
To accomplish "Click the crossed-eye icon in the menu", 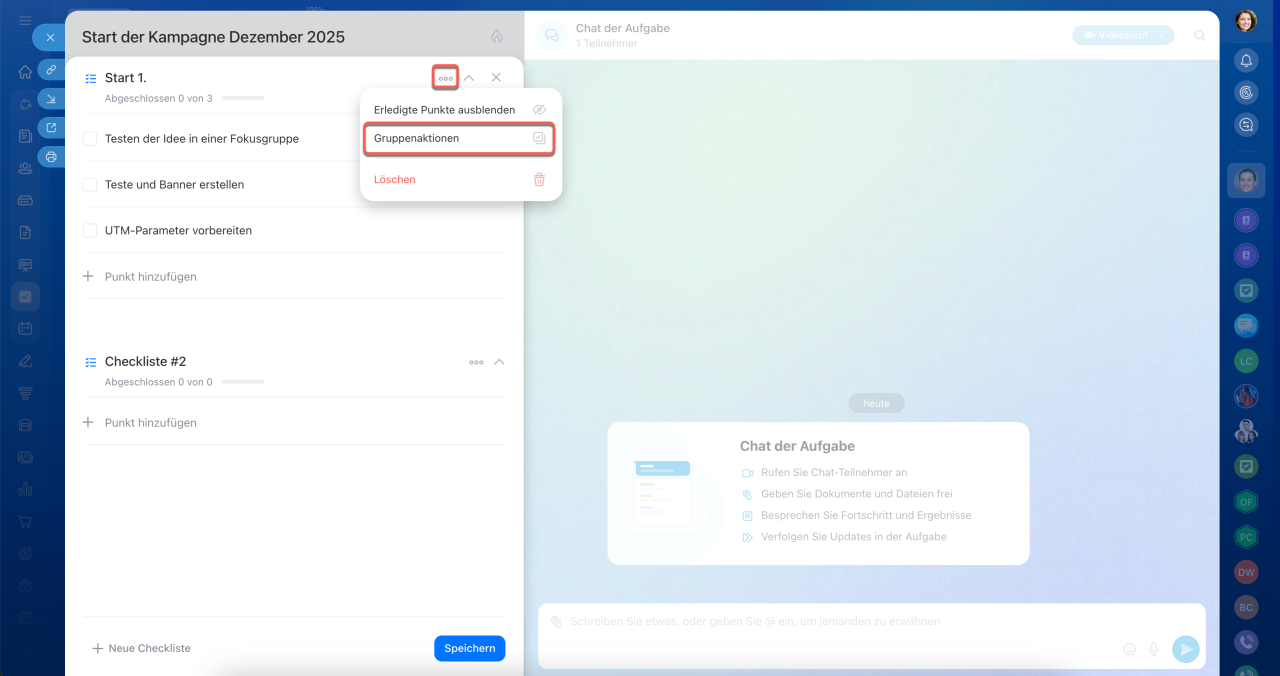I will pyautogui.click(x=539, y=109).
